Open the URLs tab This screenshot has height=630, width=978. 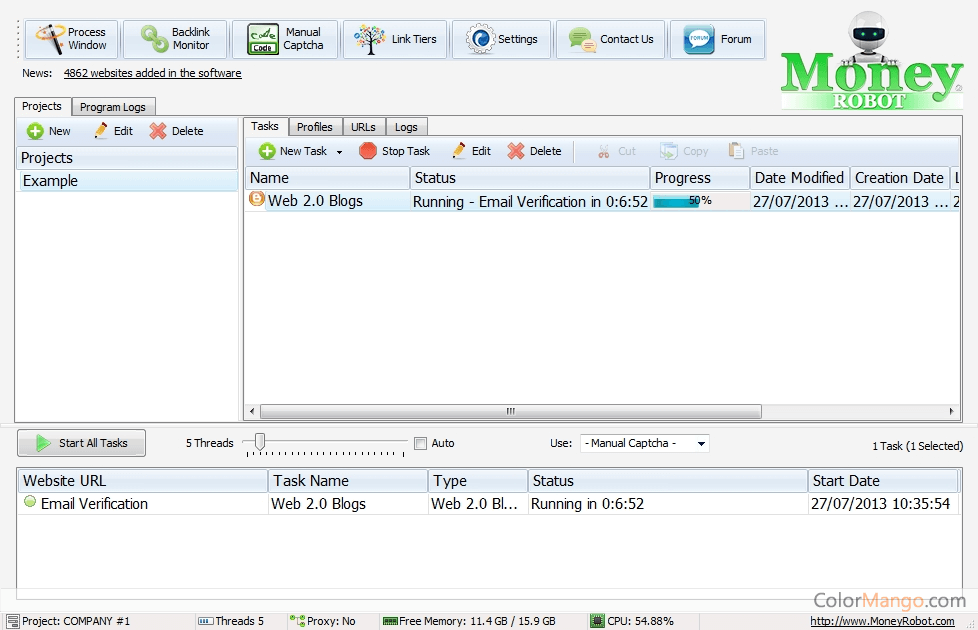pos(363,127)
